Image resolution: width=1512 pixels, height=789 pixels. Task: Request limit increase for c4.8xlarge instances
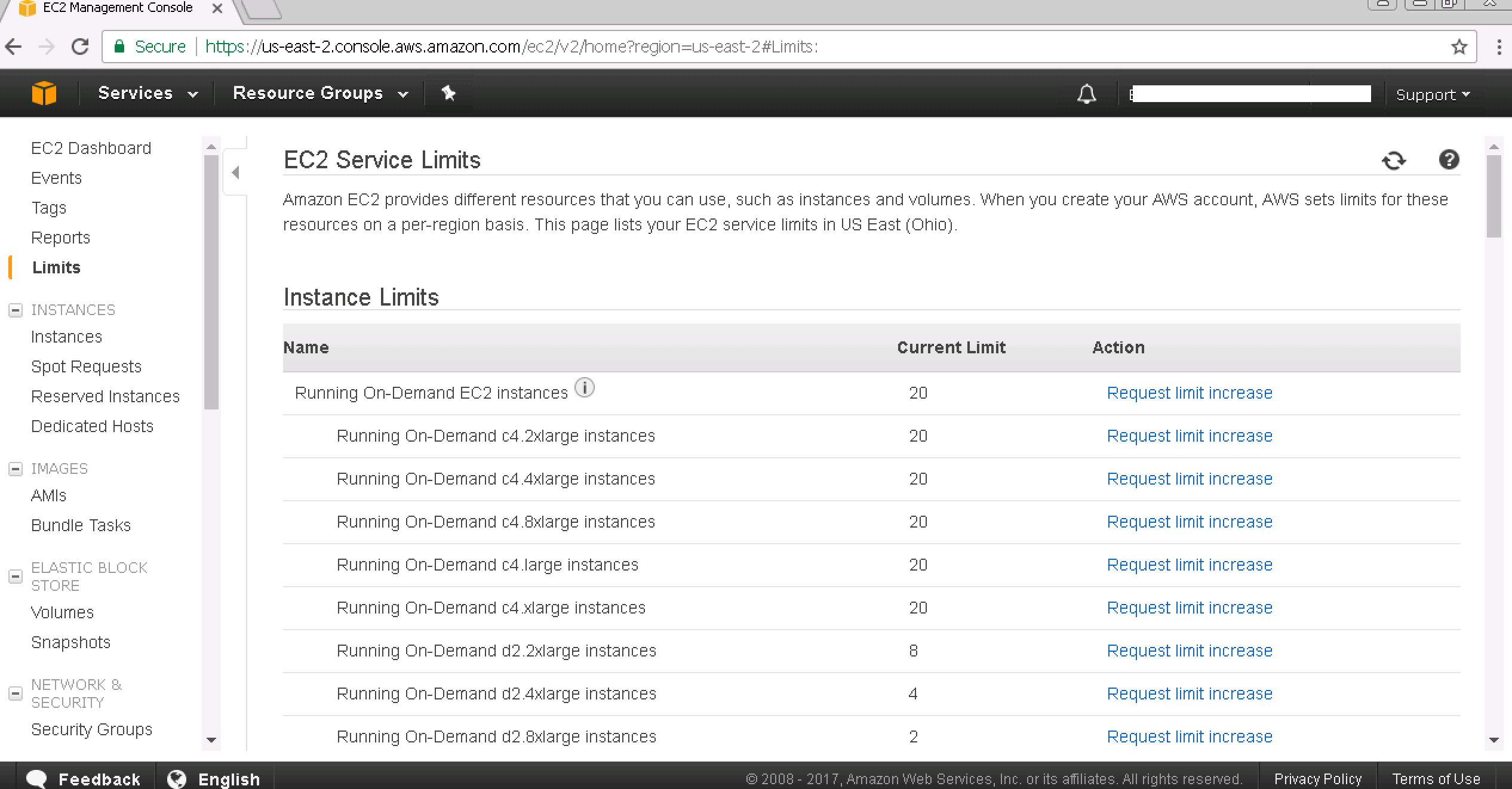(1190, 522)
